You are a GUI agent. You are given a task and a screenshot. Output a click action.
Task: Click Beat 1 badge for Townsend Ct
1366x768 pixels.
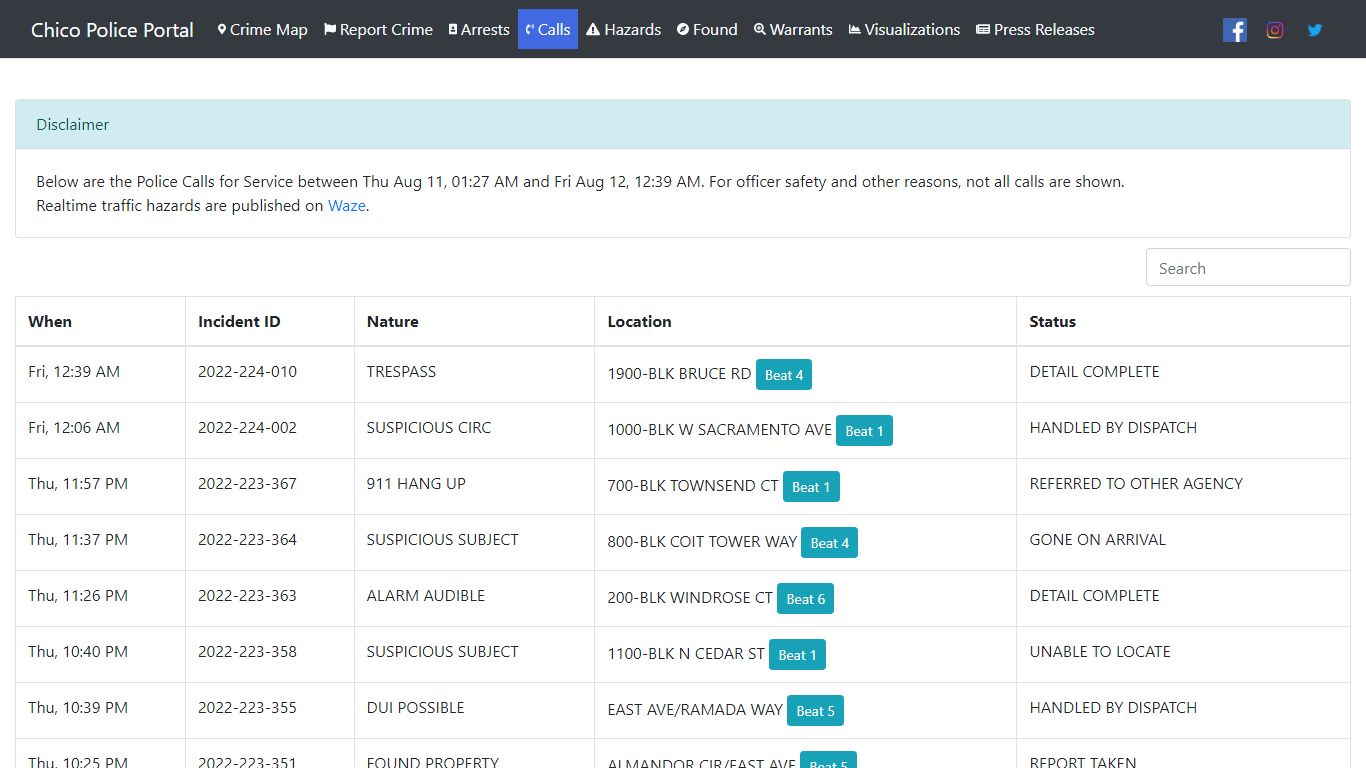811,487
